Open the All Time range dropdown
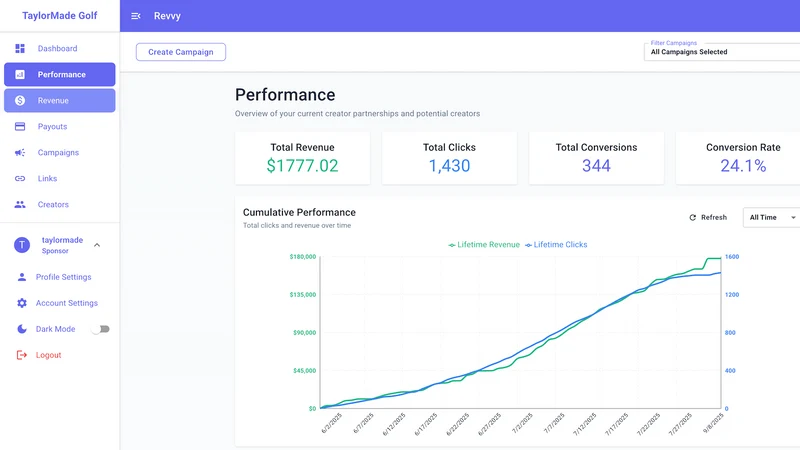Image resolution: width=800 pixels, height=450 pixels. coord(771,217)
